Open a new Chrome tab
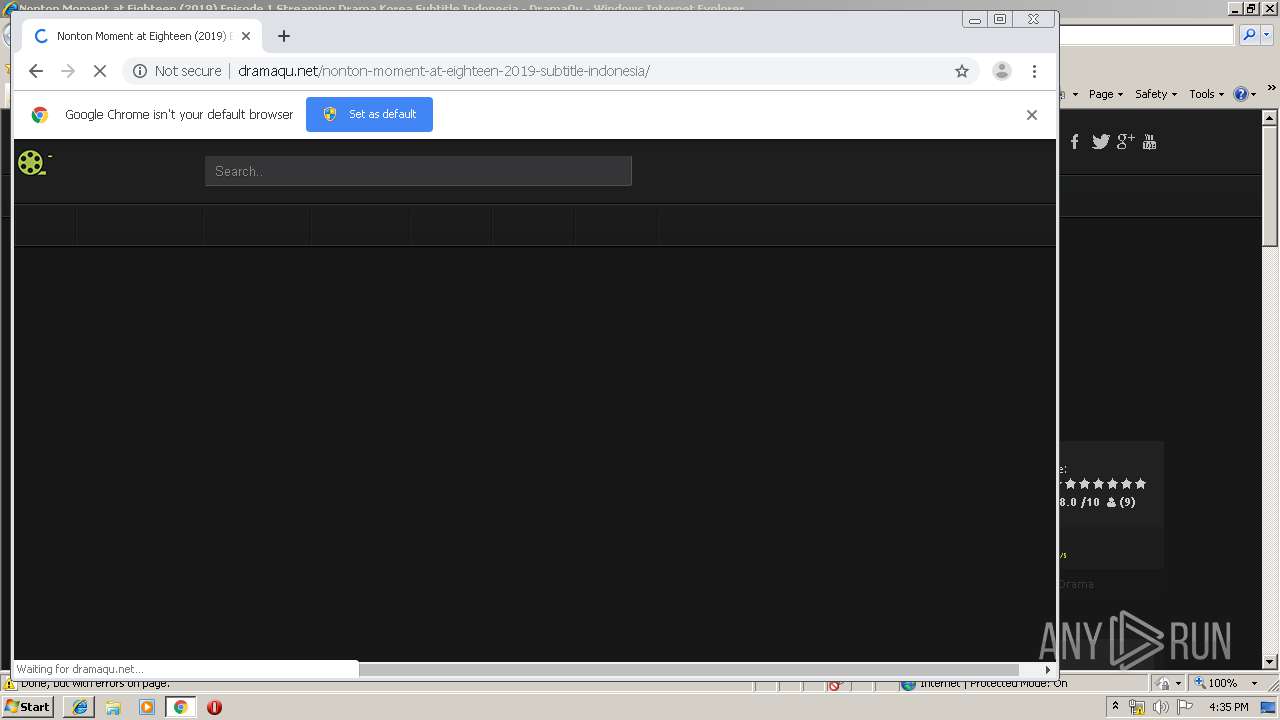The width and height of the screenshot is (1280, 720). (284, 36)
